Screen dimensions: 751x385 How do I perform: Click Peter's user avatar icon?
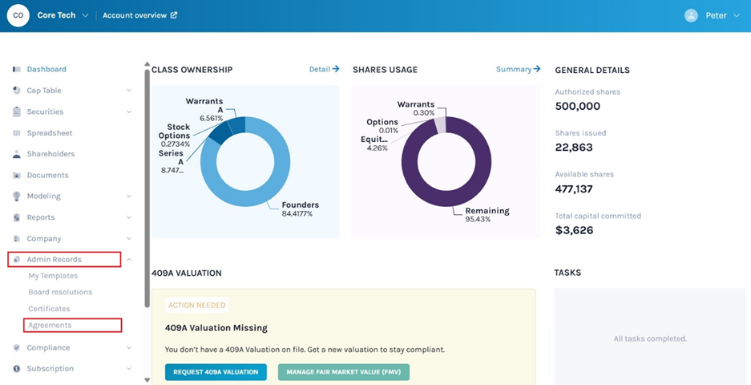pos(691,15)
